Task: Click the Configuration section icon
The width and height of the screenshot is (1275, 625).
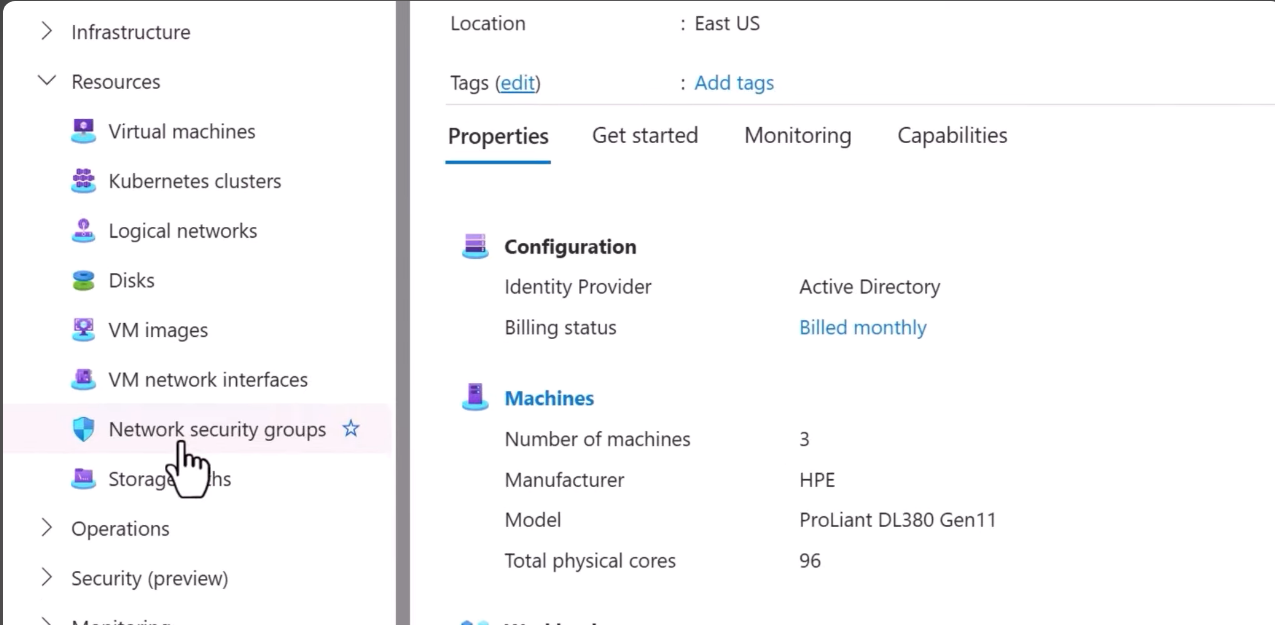Action: tap(475, 246)
